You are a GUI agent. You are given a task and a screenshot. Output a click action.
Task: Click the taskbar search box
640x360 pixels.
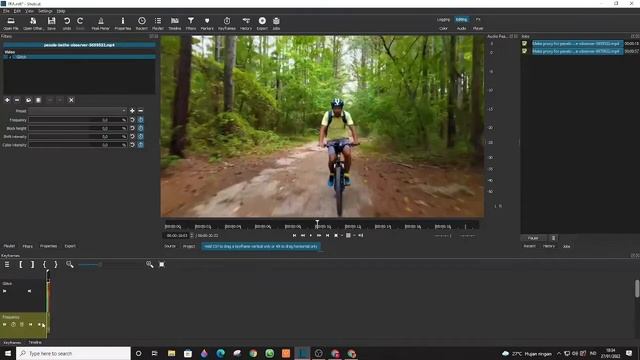coord(73,353)
